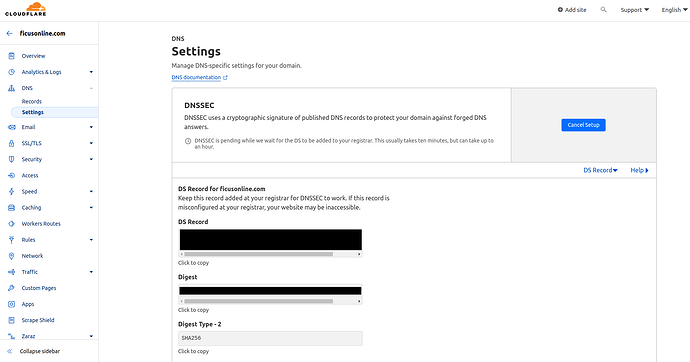Select the DNS Settings submenu item
The image size is (690, 362).
point(33,112)
